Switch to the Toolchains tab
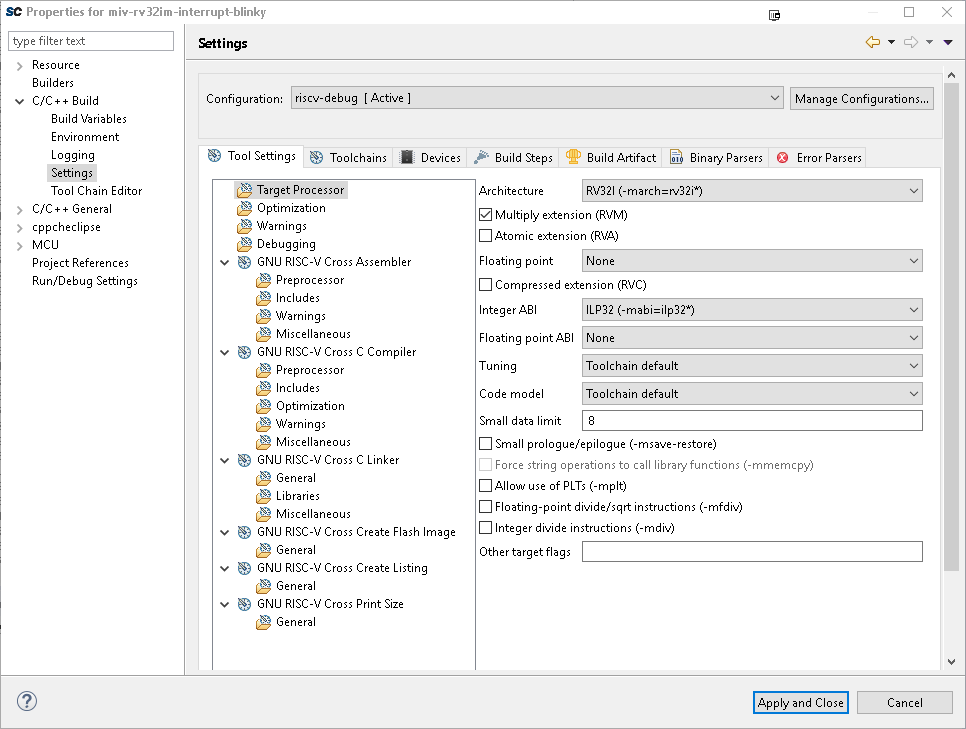 click(349, 158)
